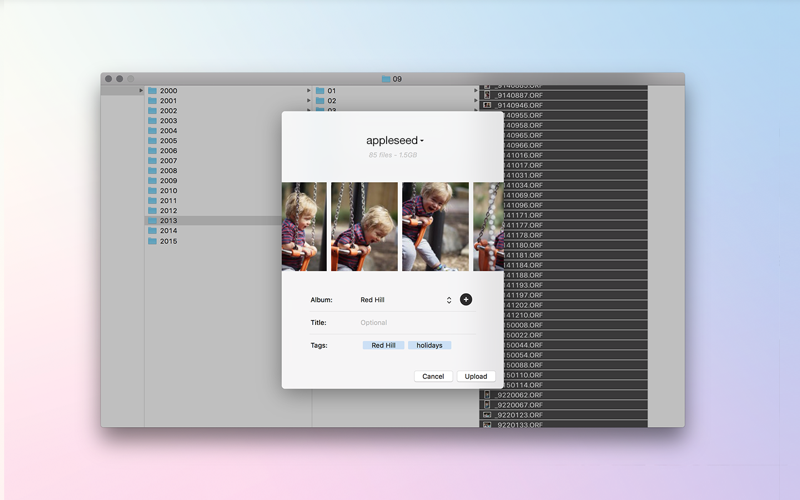This screenshot has height=500, width=800.
Task: Click the 2015 folder icon
Action: pos(152,241)
